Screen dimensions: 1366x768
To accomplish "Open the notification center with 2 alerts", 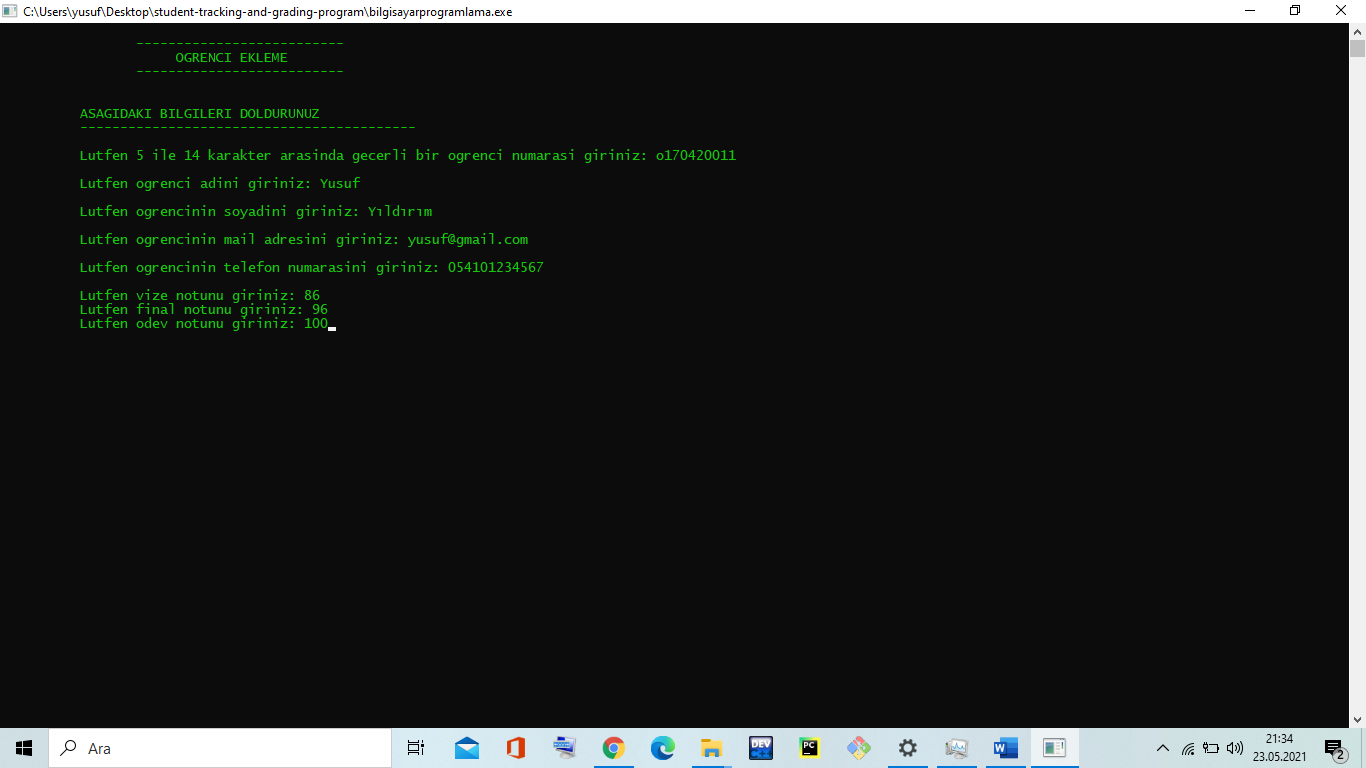I will pos(1334,748).
